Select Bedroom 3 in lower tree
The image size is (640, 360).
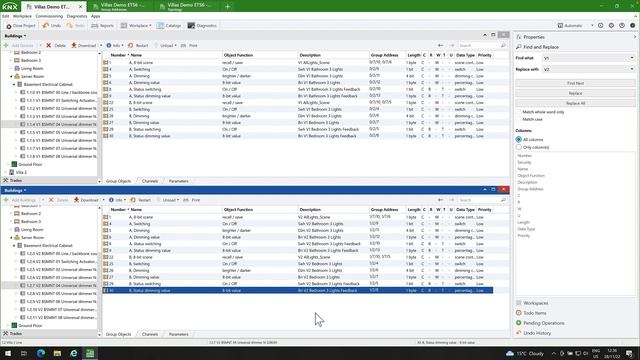[31, 222]
